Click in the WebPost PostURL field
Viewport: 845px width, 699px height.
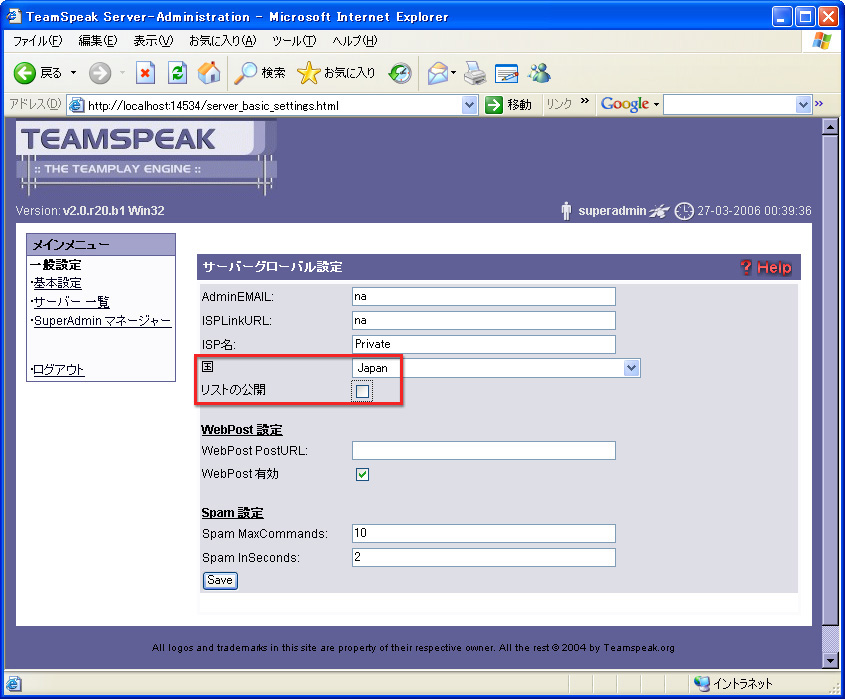(483, 451)
